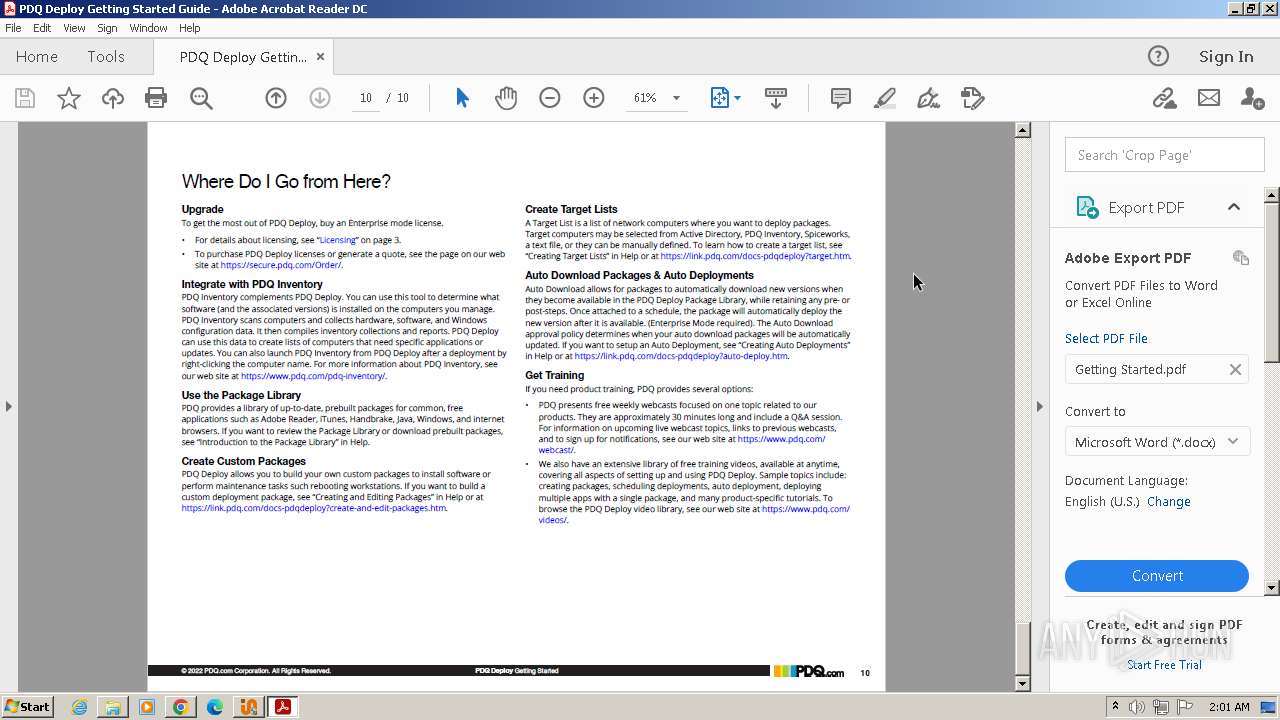Zoom in with the plus circle
The image size is (1280, 720).
594,98
